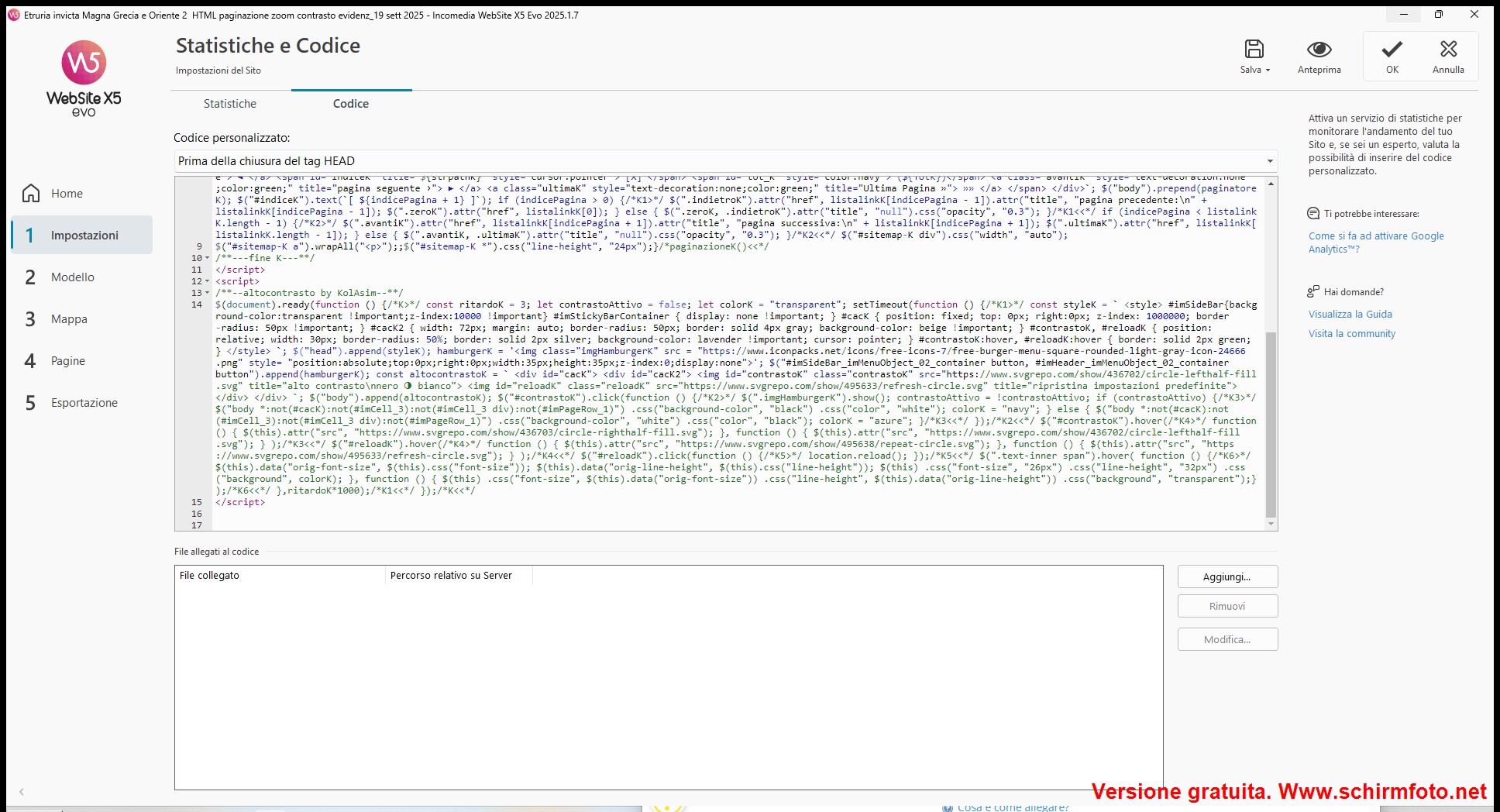The width and height of the screenshot is (1500, 812).
Task: Click the Salva disk icon
Action: [x=1254, y=49]
